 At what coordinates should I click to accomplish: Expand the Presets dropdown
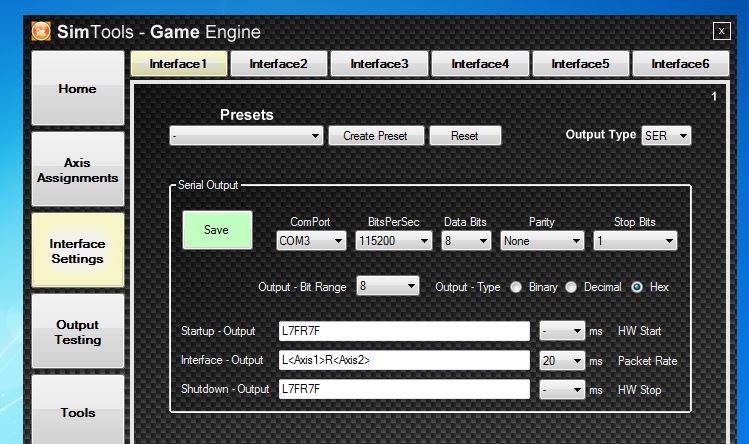246,136
